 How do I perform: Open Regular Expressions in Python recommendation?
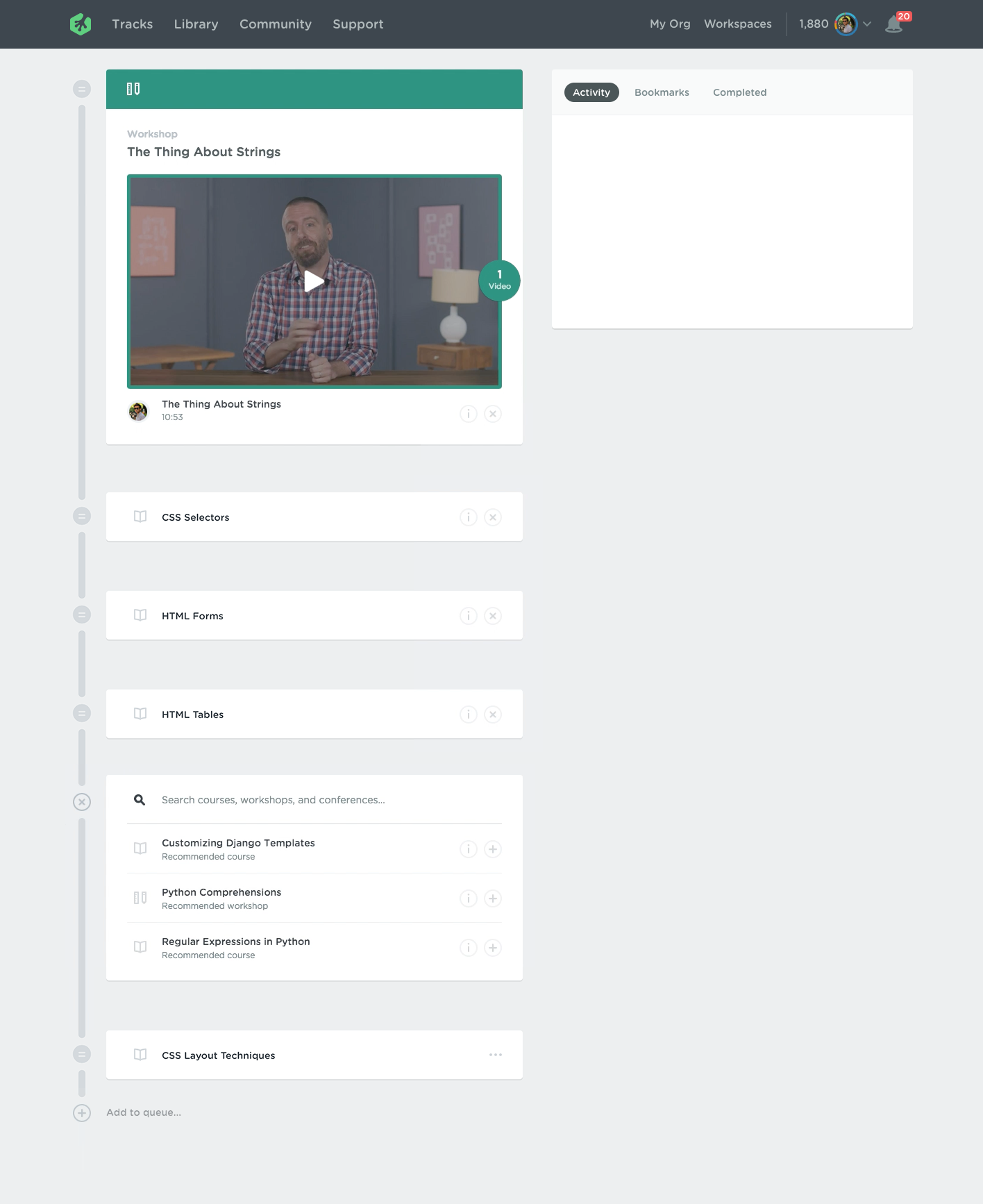coord(236,942)
